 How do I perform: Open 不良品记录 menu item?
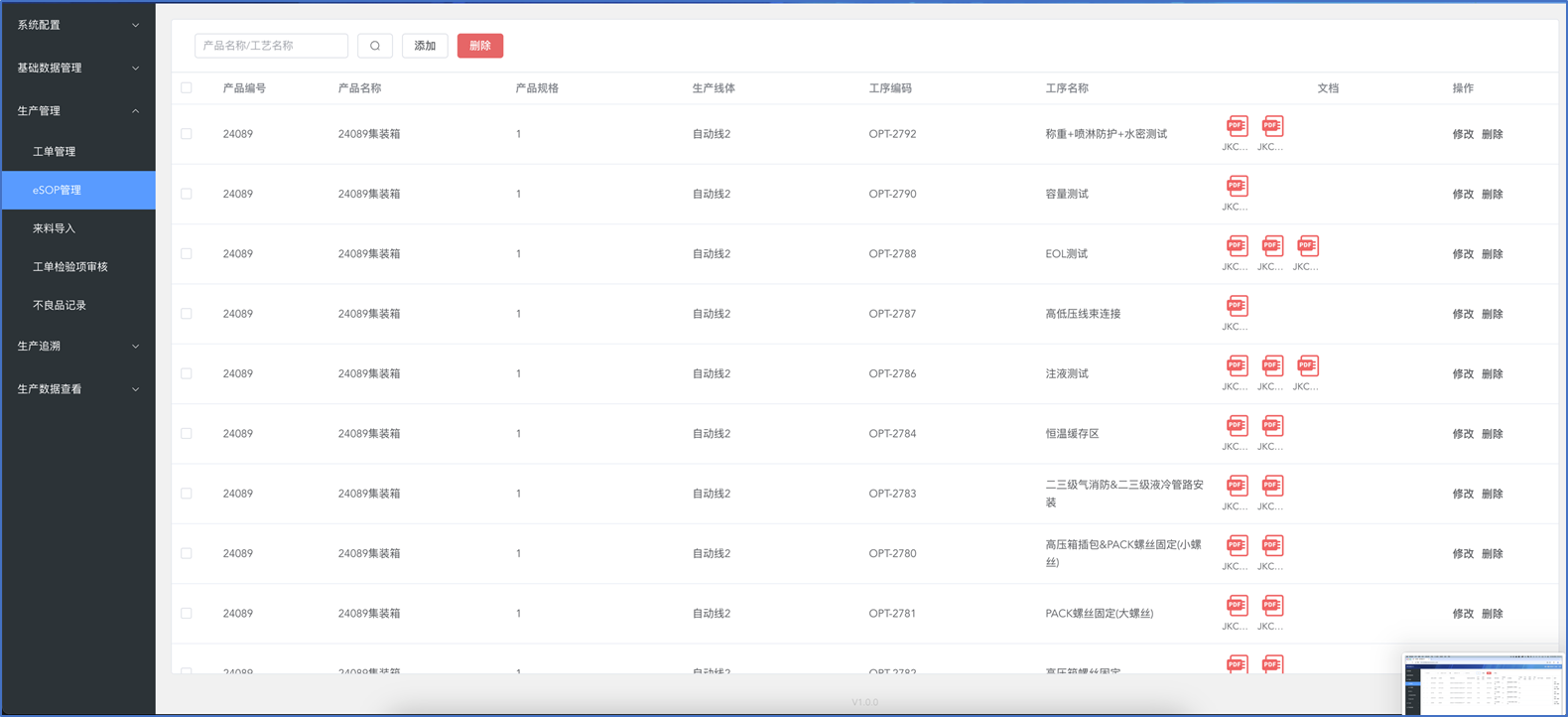pos(60,305)
